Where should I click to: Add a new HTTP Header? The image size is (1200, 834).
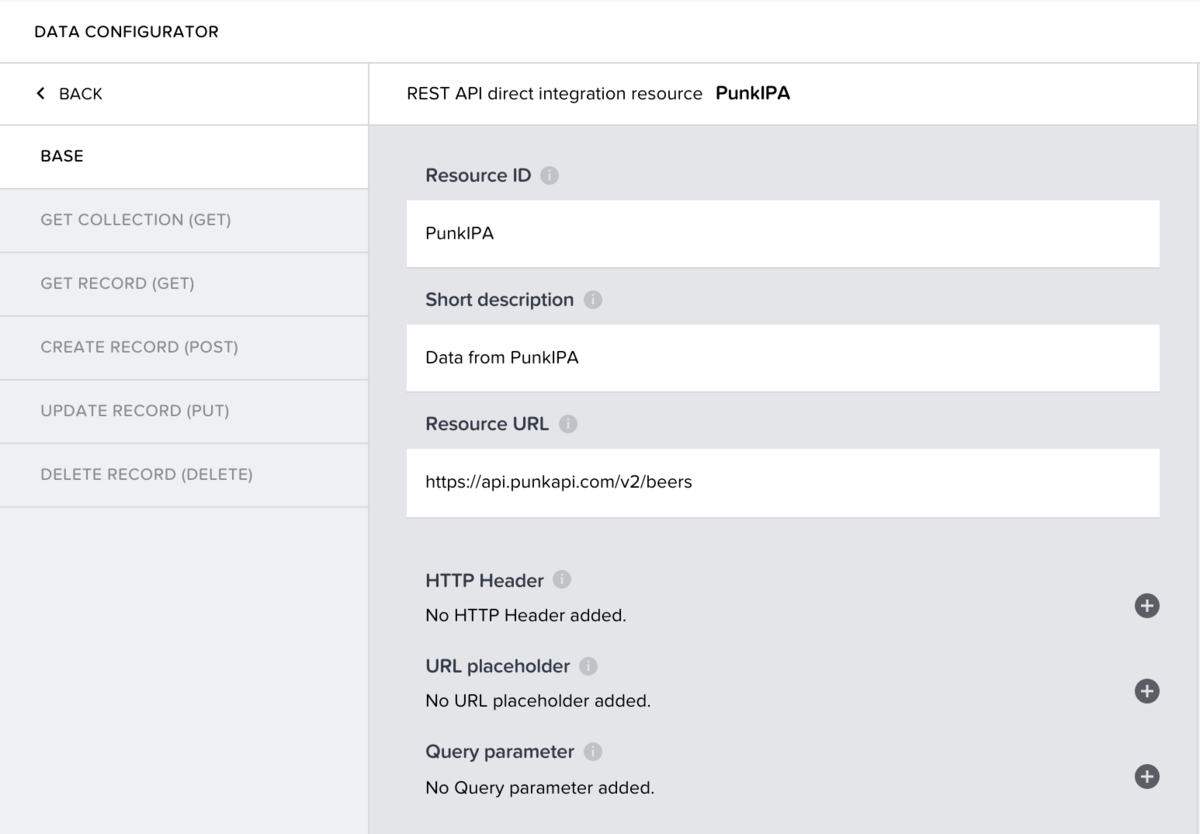(x=1147, y=605)
